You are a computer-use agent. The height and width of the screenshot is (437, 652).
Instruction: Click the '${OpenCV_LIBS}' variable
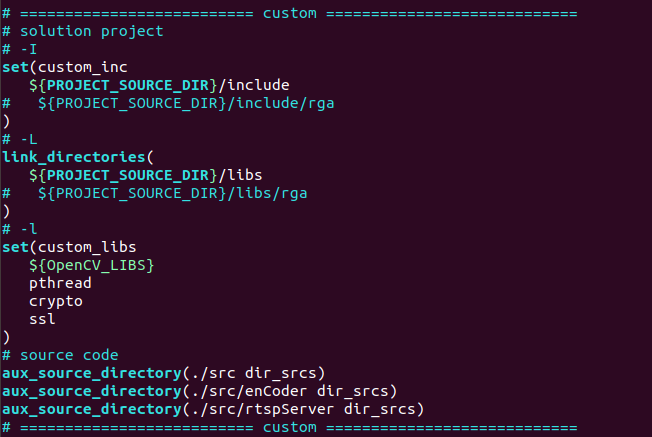click(92, 265)
